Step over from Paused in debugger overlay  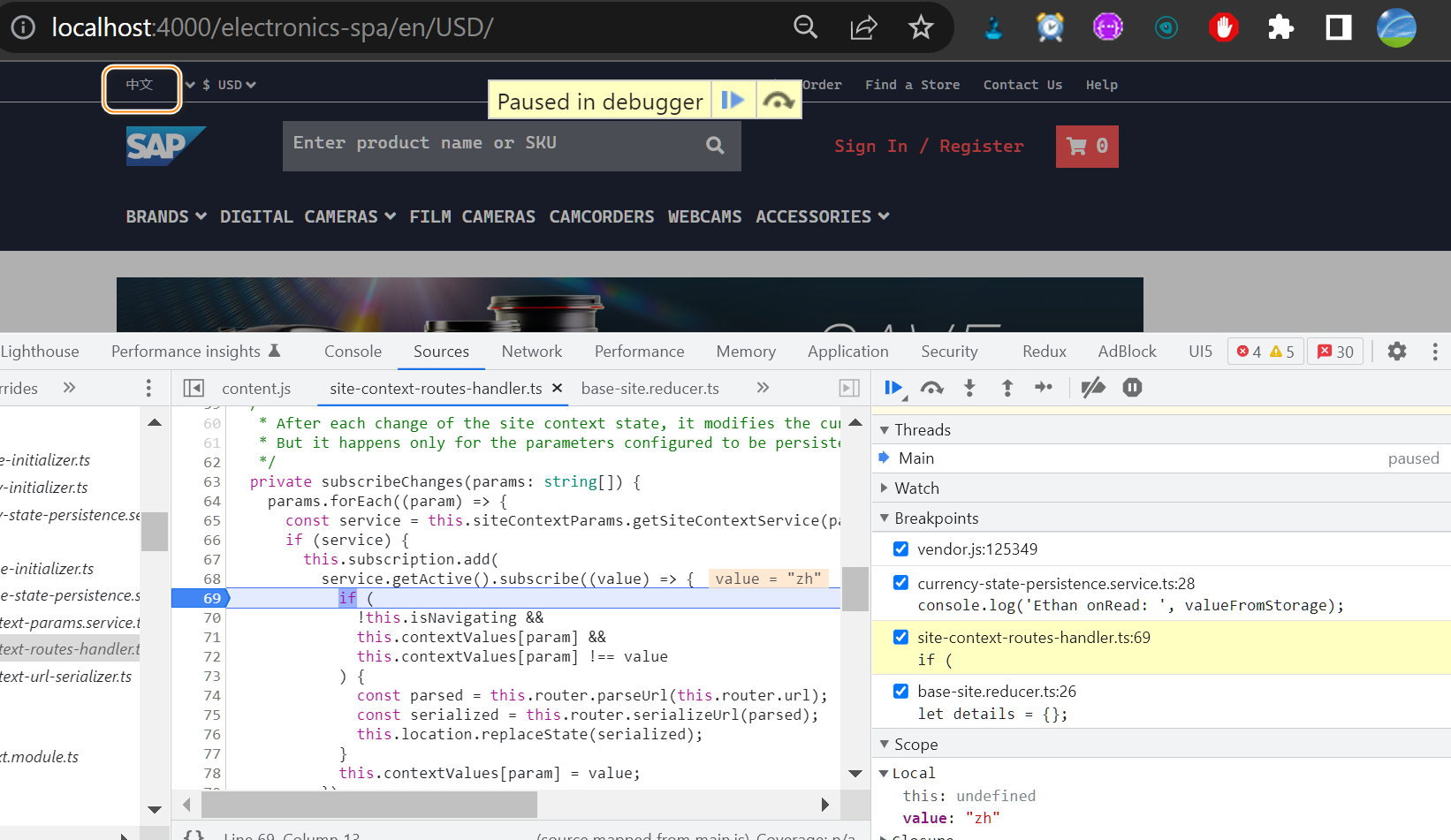[779, 101]
